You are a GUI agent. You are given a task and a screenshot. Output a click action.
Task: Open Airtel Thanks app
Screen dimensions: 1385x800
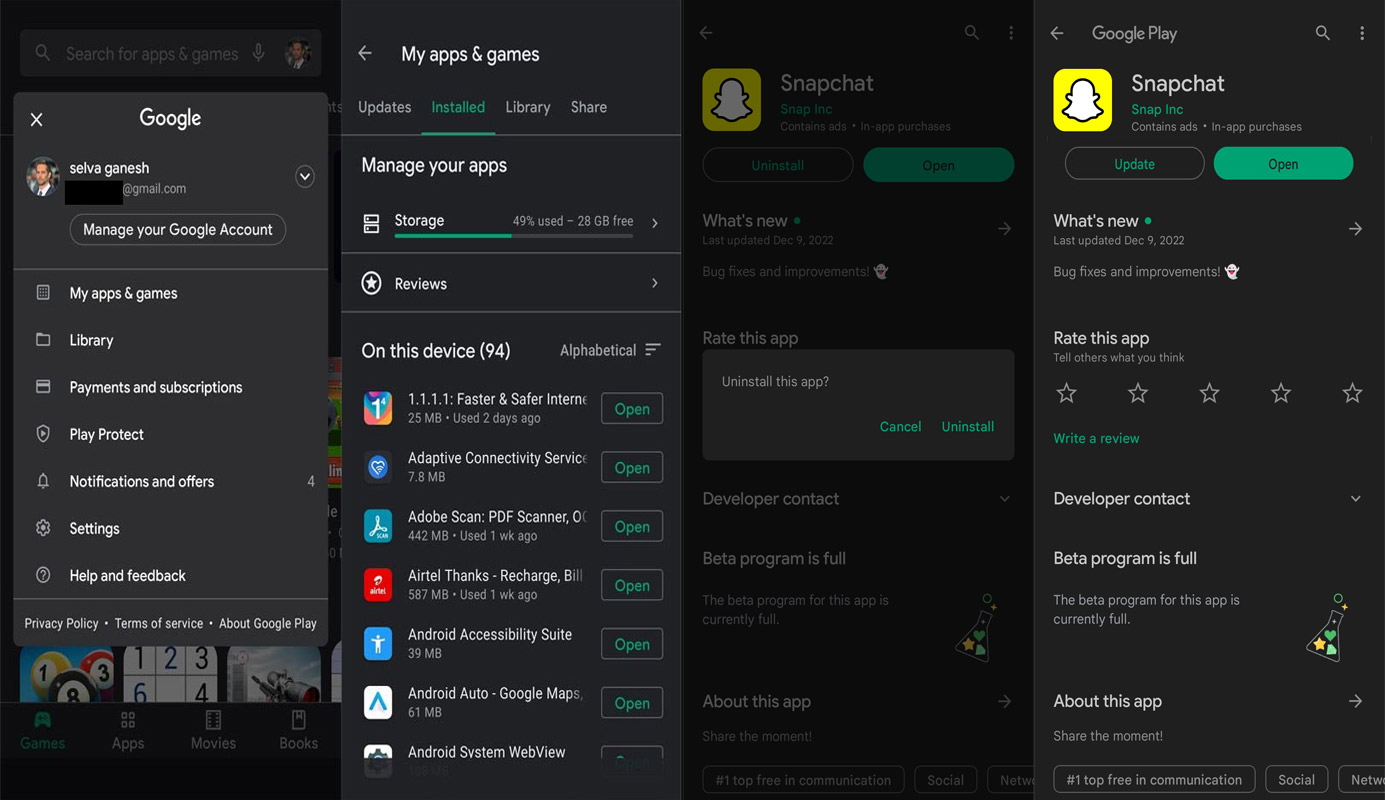coord(632,586)
